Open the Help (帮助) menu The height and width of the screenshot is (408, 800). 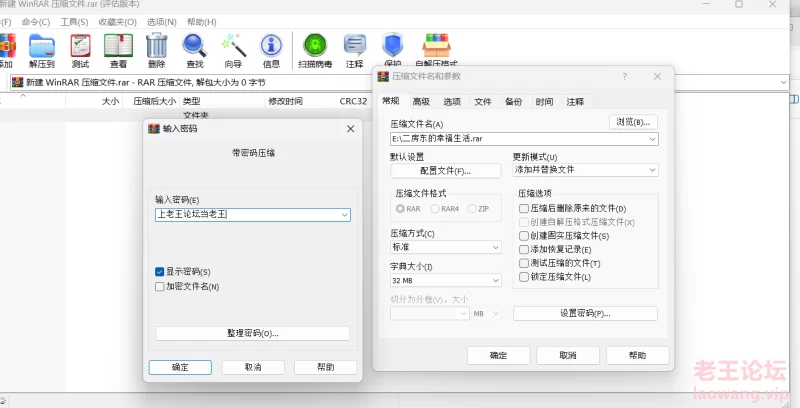pos(202,22)
